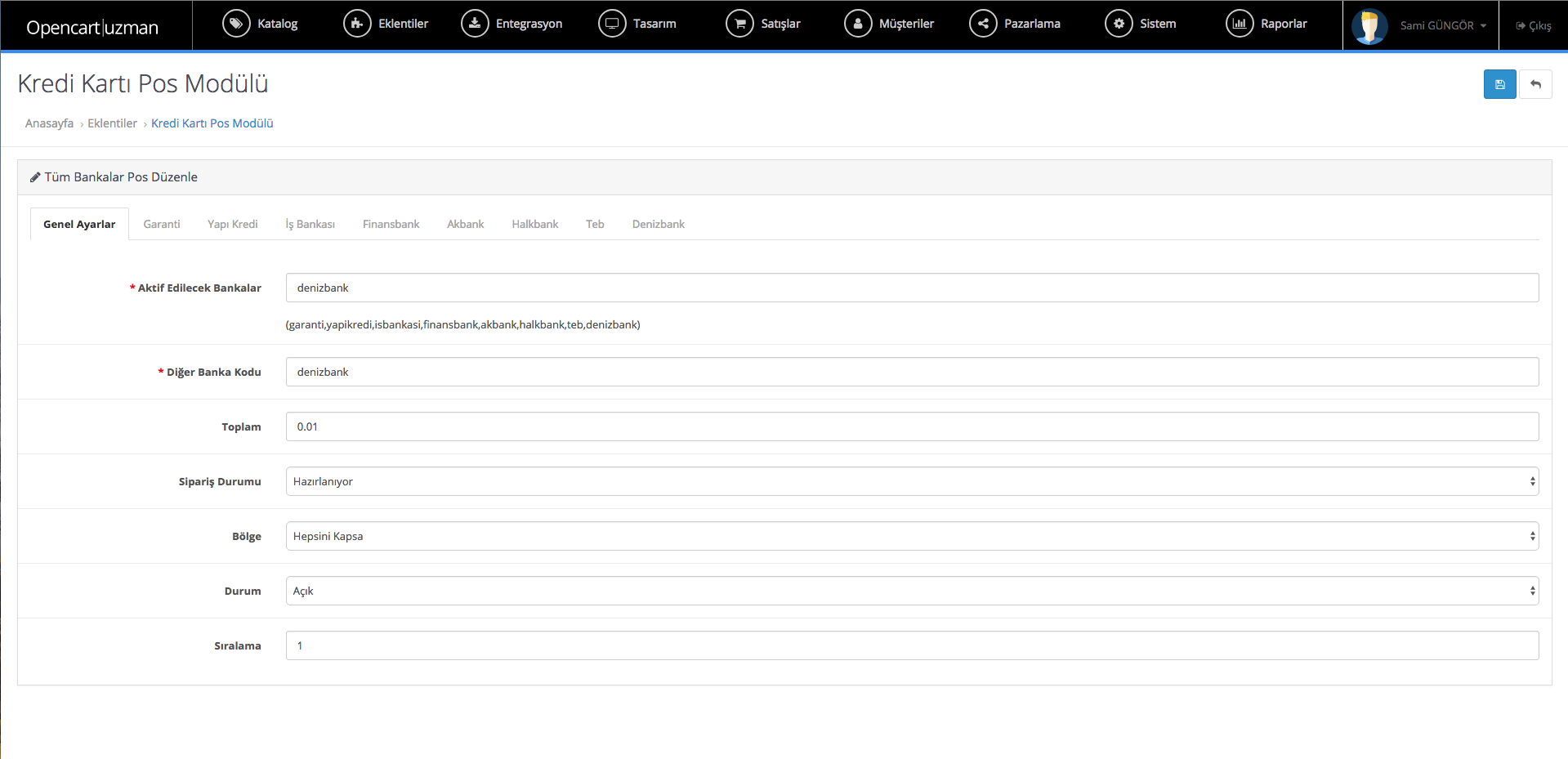This screenshot has height=759, width=1568.
Task: Click the Entegrasyon download icon
Action: (475, 24)
